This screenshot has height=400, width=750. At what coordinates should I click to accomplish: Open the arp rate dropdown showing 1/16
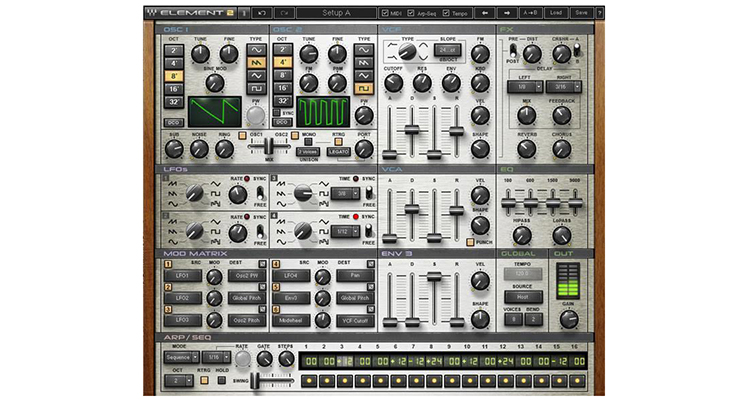click(x=216, y=357)
